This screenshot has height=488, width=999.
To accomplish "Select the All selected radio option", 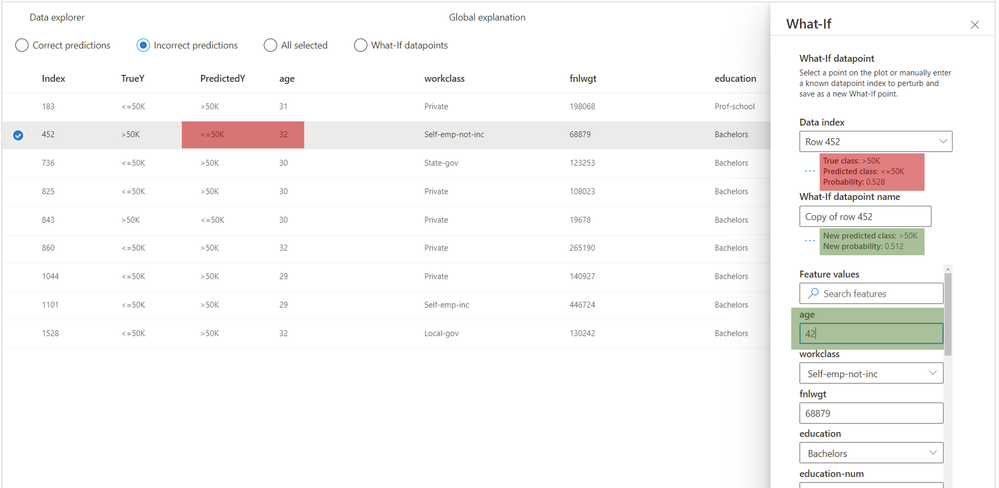I will tap(270, 45).
